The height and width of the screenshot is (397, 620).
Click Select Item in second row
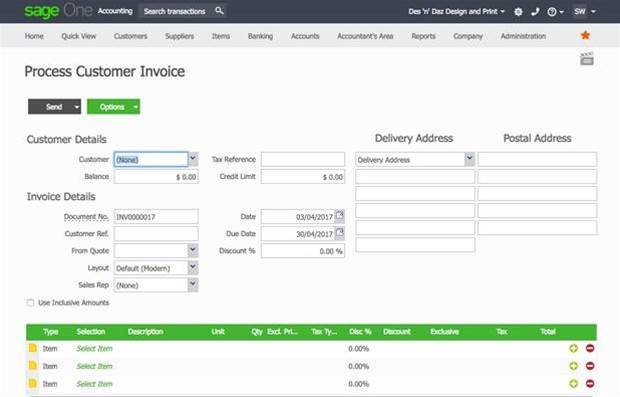point(95,366)
